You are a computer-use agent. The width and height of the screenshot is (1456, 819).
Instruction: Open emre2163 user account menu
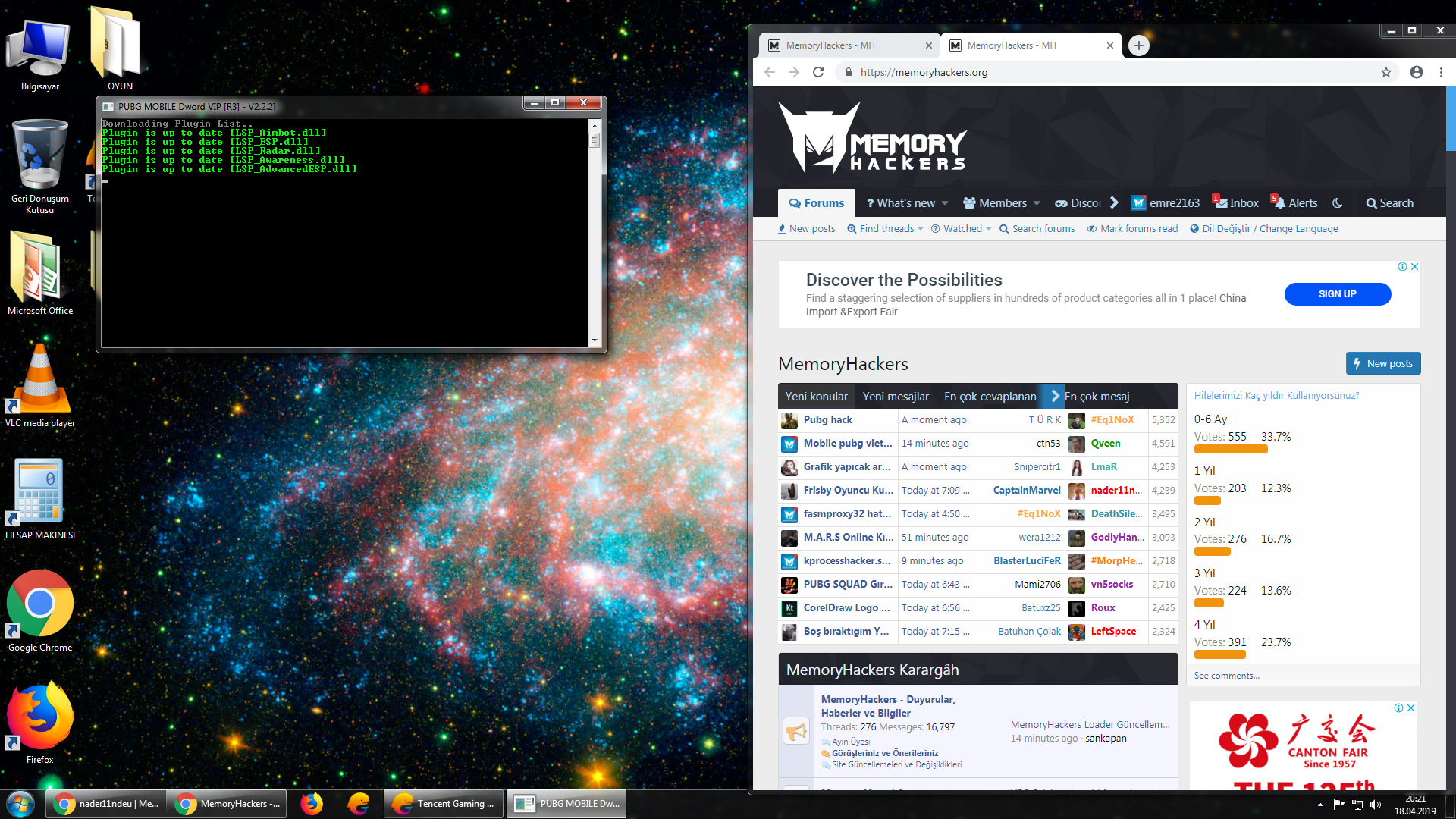(1166, 203)
